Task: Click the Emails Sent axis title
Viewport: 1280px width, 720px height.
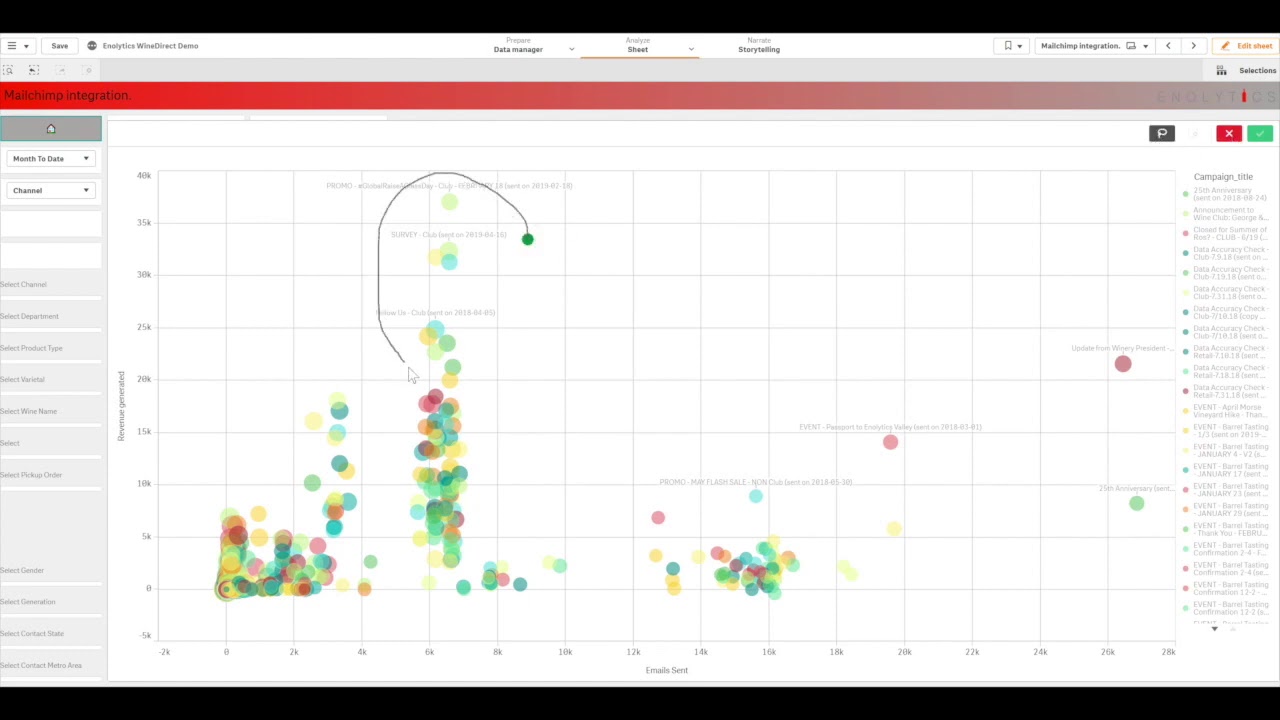Action: click(666, 671)
